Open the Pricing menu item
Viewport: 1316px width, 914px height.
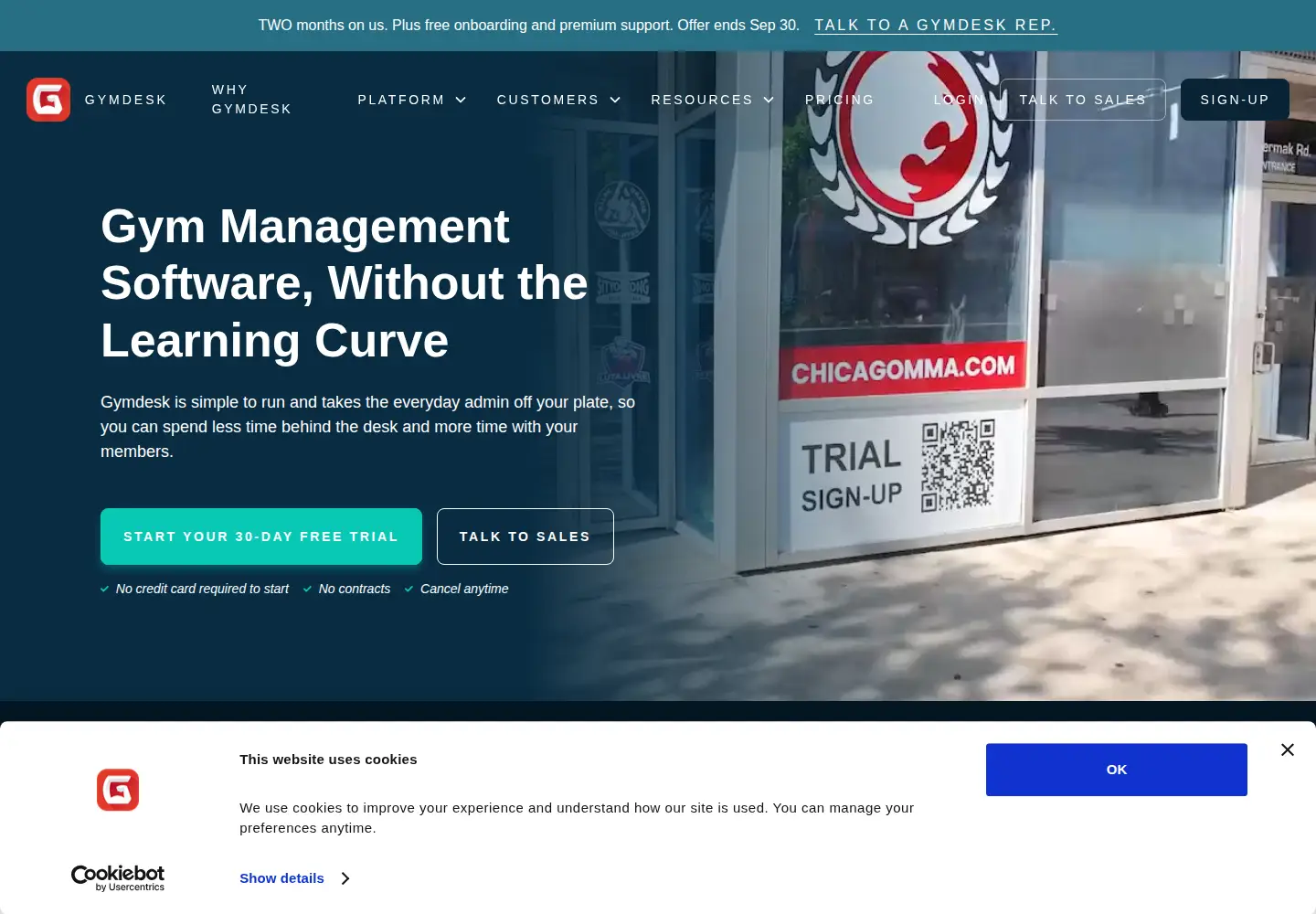(840, 100)
